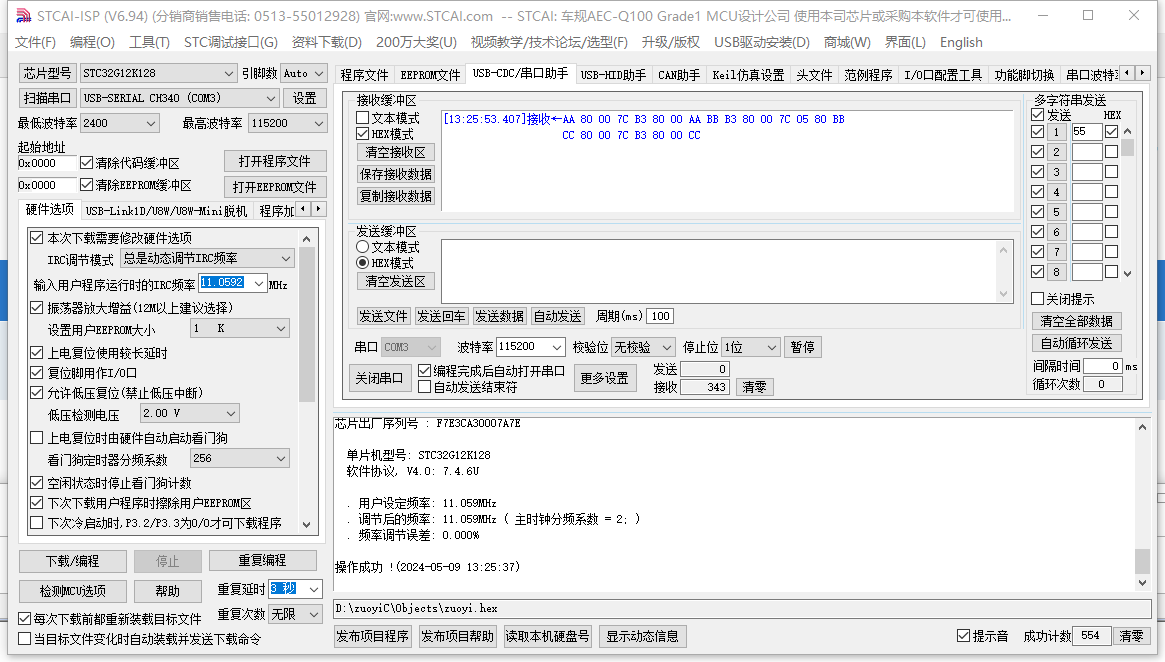Viewport: 1165px width, 662px height.
Task: Switch language via English menu
Action: pyautogui.click(x=961, y=42)
